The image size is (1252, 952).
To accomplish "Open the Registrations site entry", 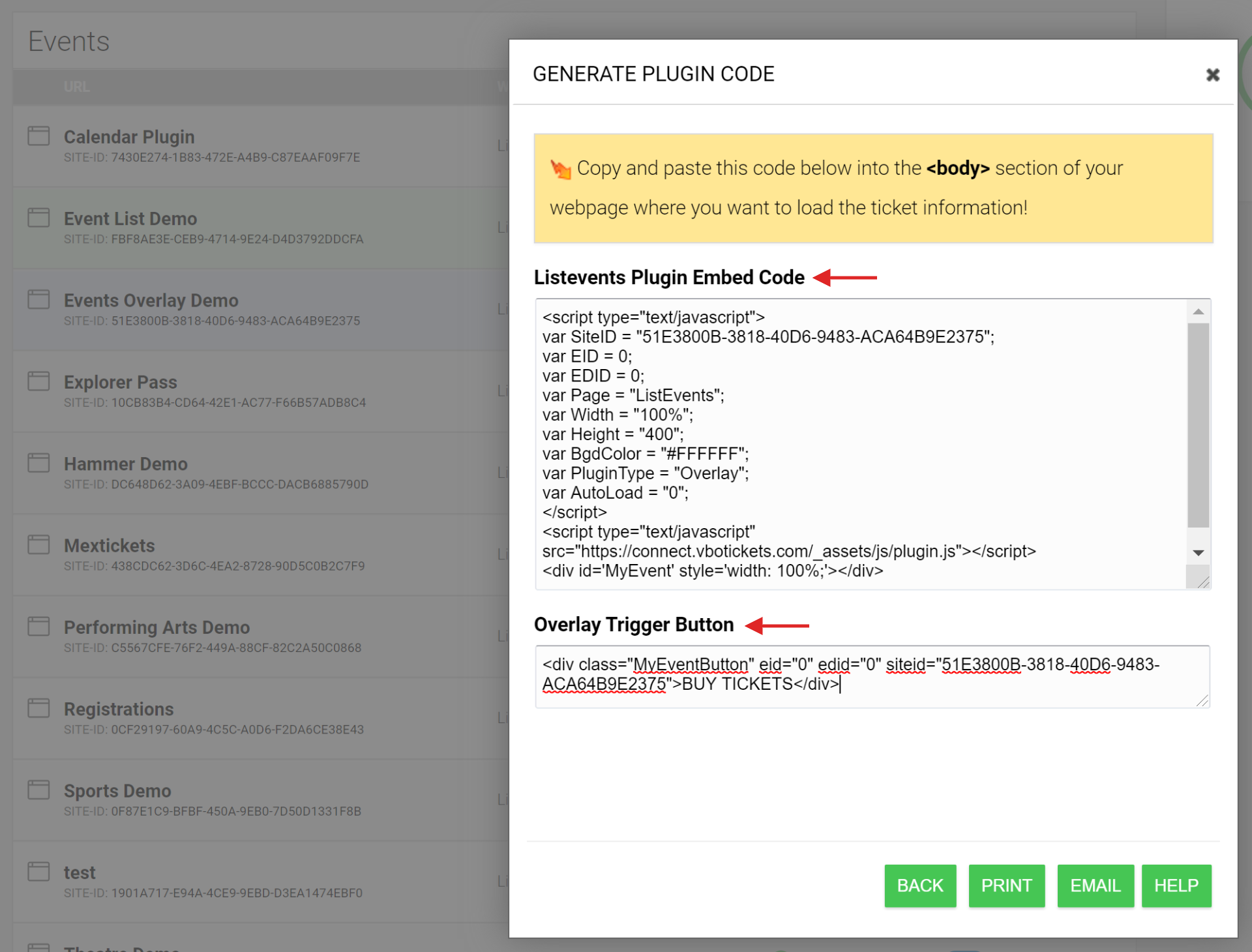I will tap(119, 709).
